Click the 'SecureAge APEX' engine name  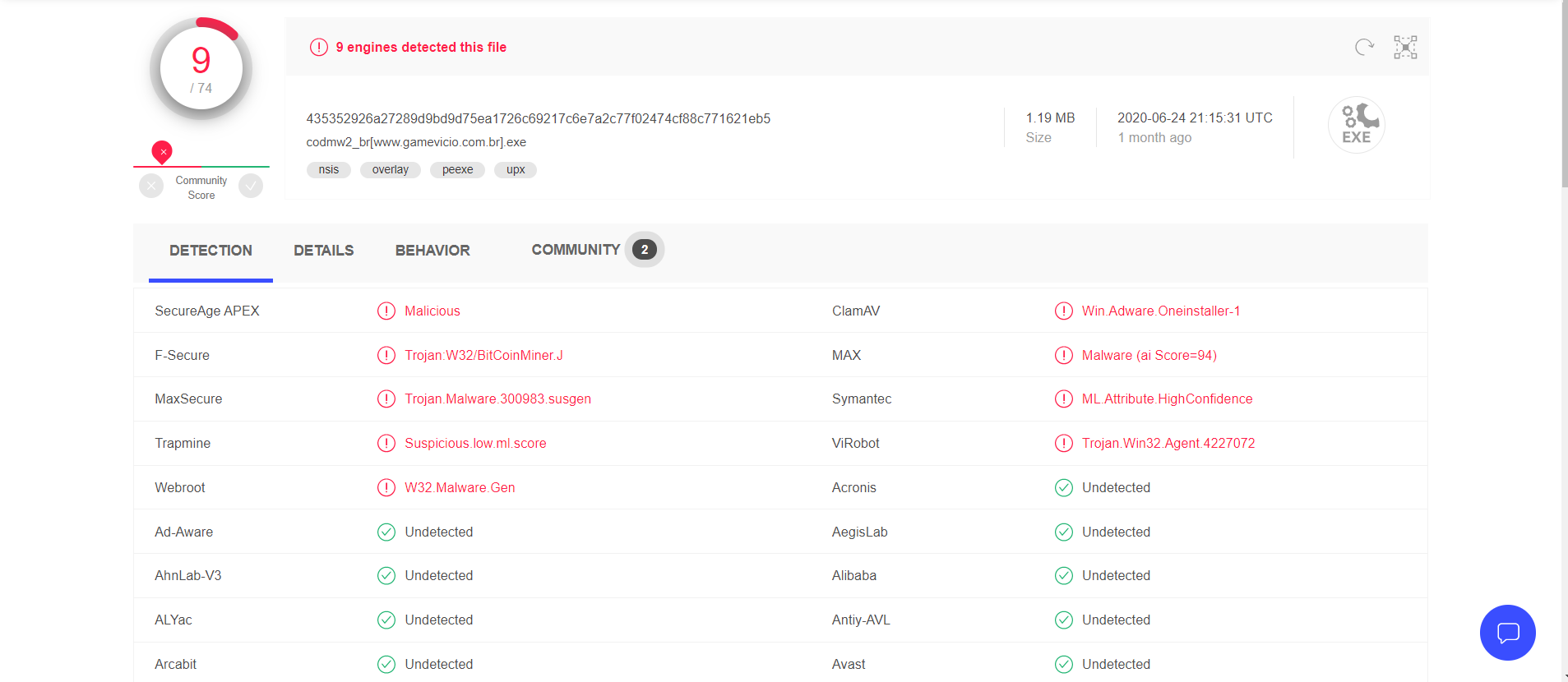pos(207,311)
